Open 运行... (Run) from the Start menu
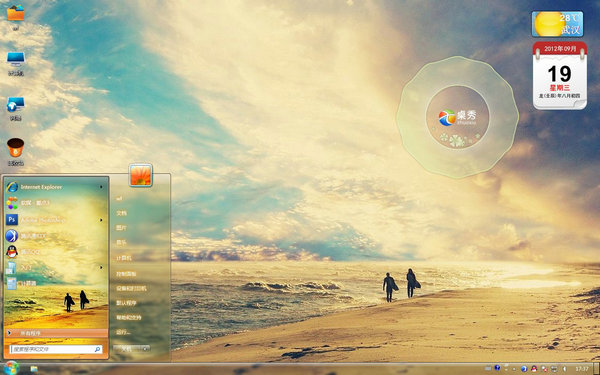The height and width of the screenshot is (375, 600). (124, 332)
